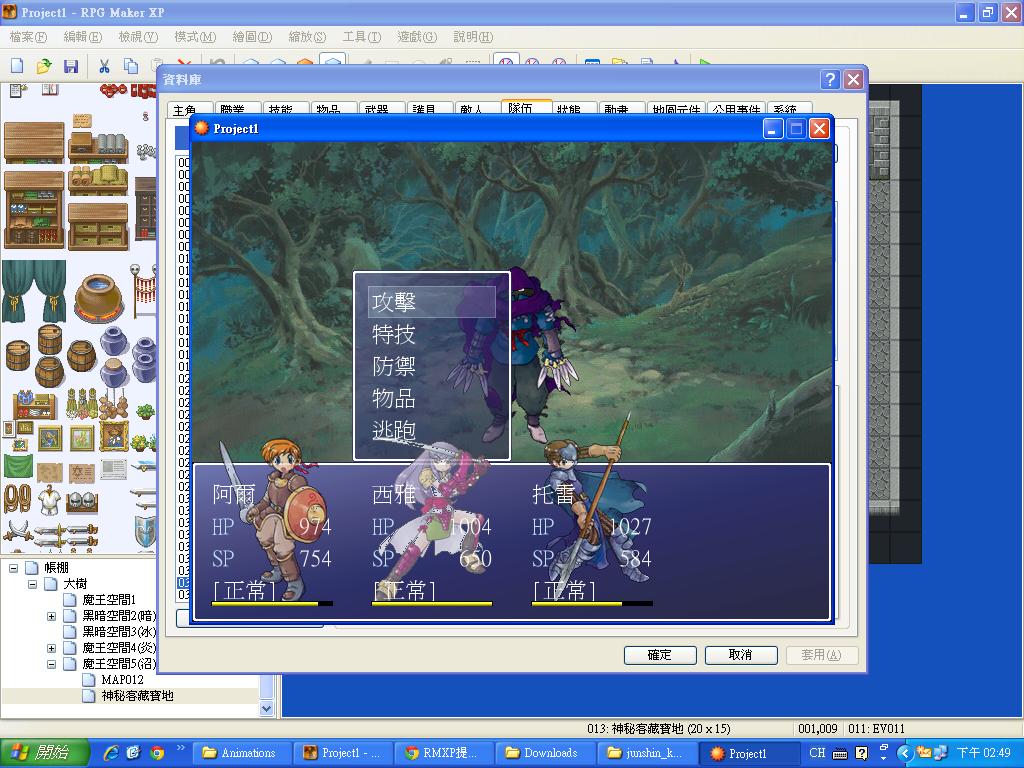Click the help question mark in 資料庫 dialog
The height and width of the screenshot is (768, 1024).
point(829,80)
